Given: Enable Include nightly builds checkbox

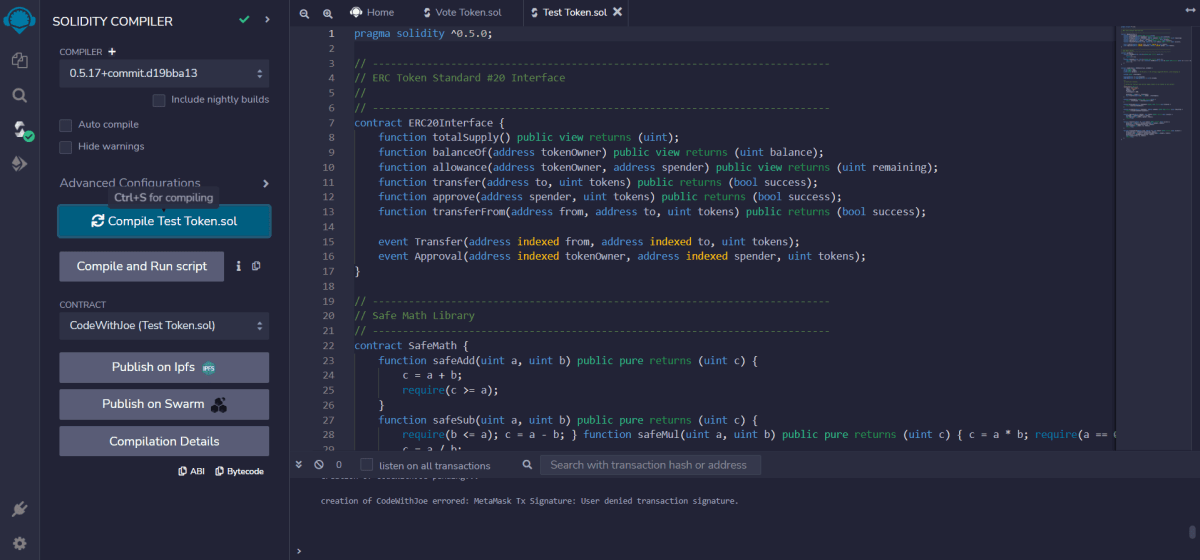Looking at the screenshot, I should pos(159,100).
